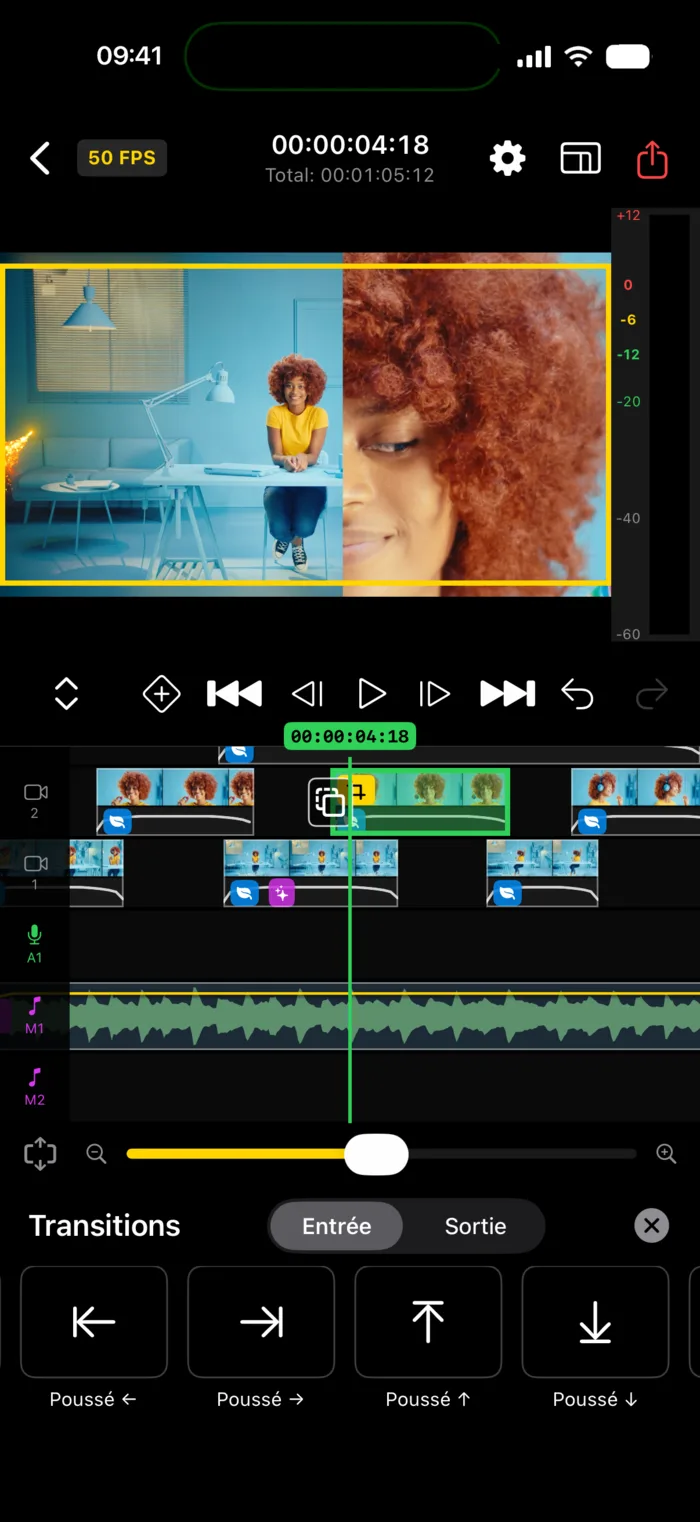Select the M1 music track header
700x1522 pixels.
tap(35, 1015)
